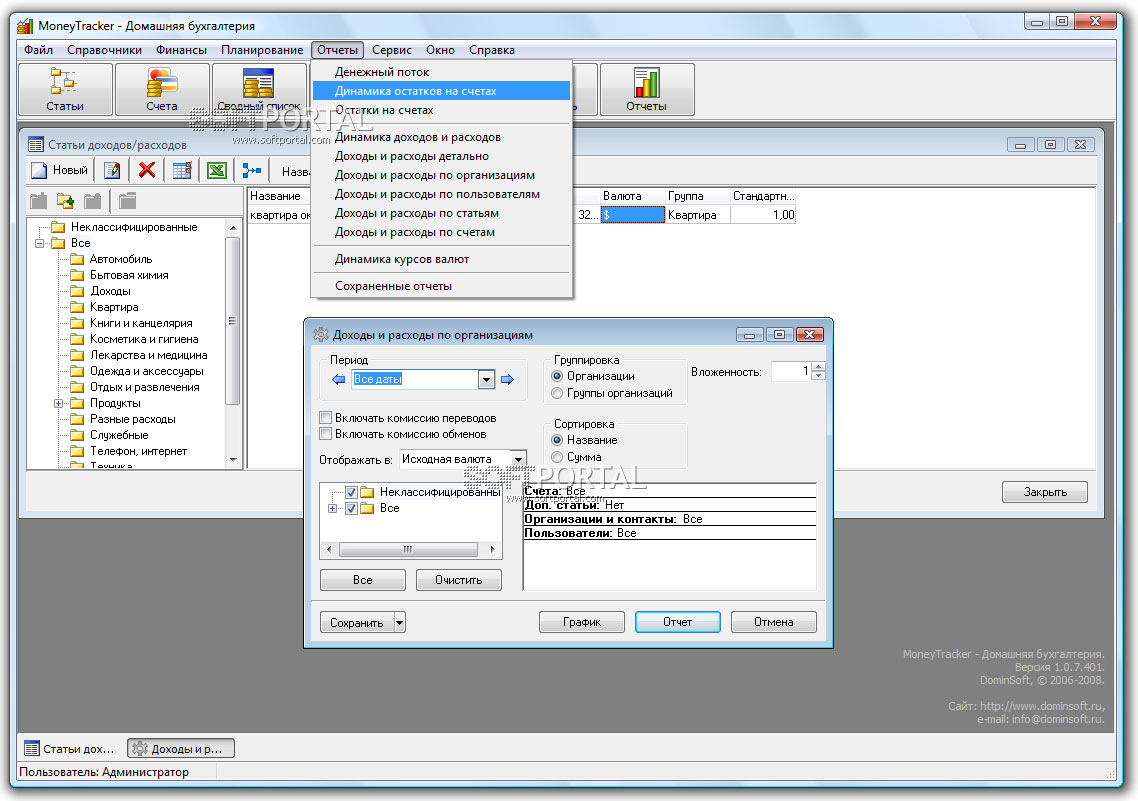Expand the Все node in dialog tree
1138x801 pixels.
(x=332, y=508)
